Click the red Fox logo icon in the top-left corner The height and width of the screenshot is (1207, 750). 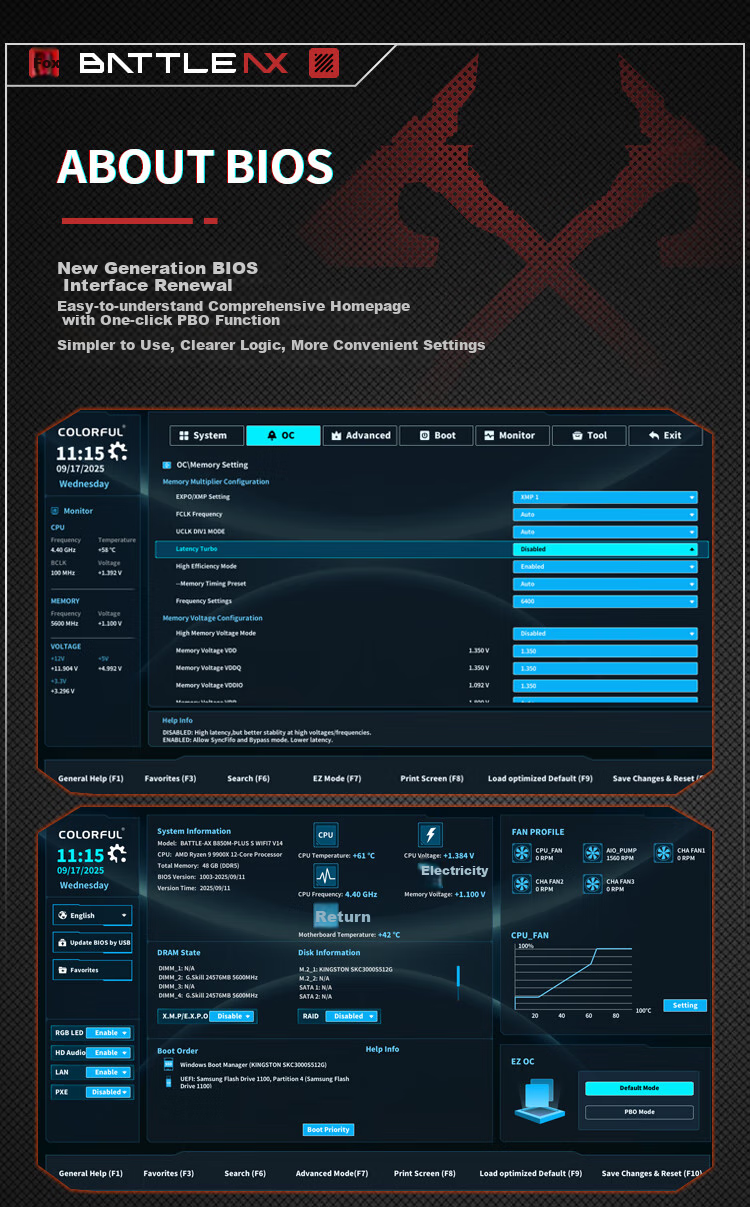point(46,63)
